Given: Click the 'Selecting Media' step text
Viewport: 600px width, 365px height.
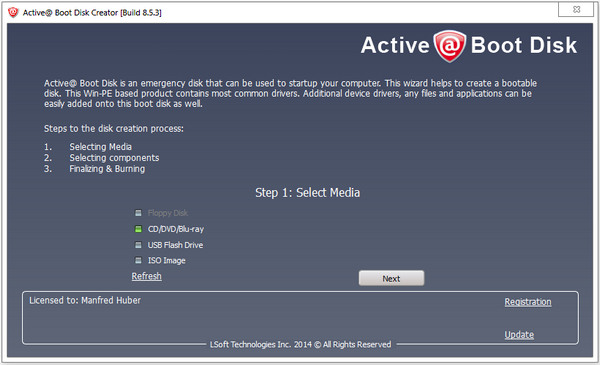Looking at the screenshot, I should (x=100, y=147).
